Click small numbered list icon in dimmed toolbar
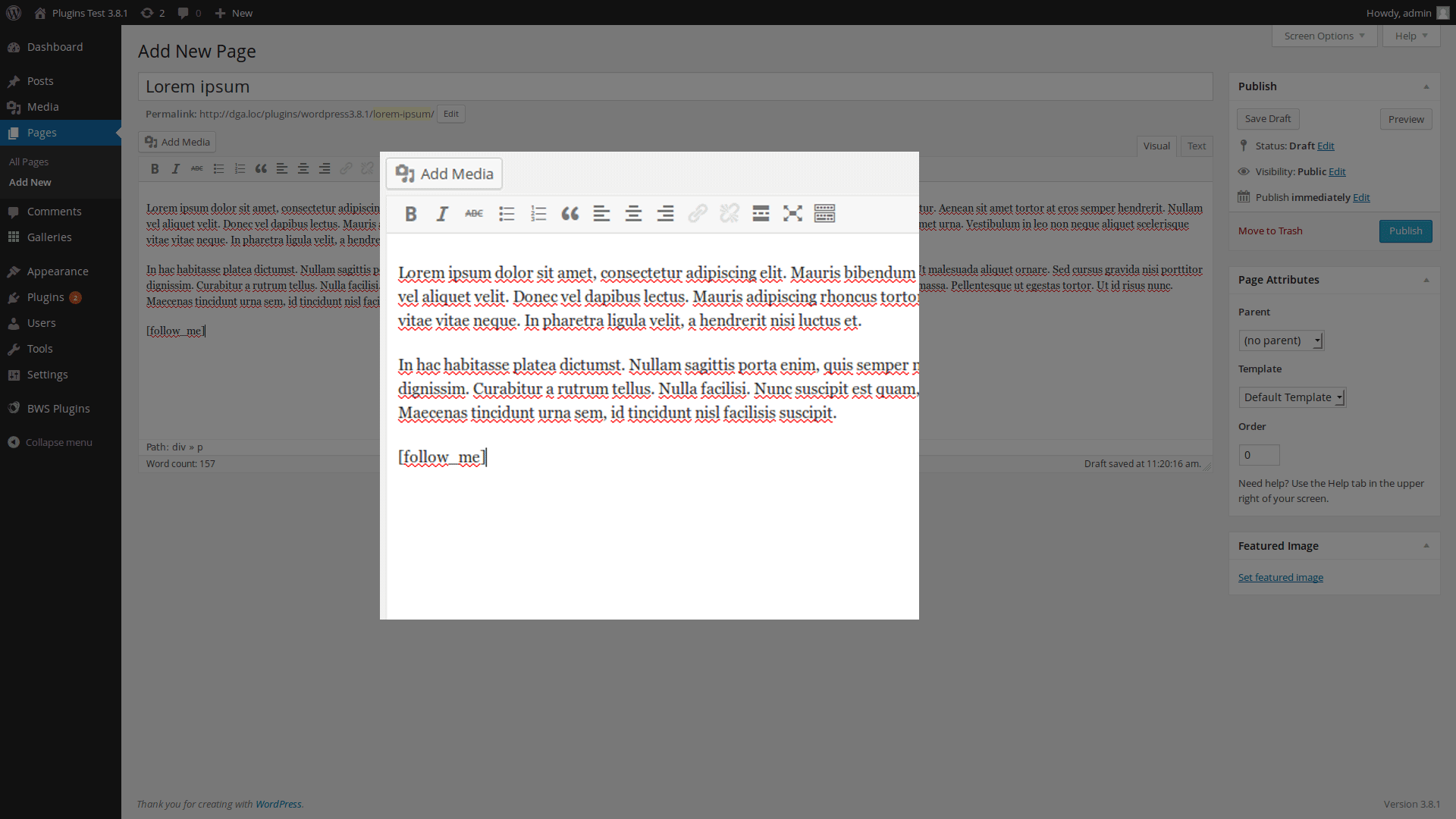Screen dimensions: 1456x819 pos(240,169)
